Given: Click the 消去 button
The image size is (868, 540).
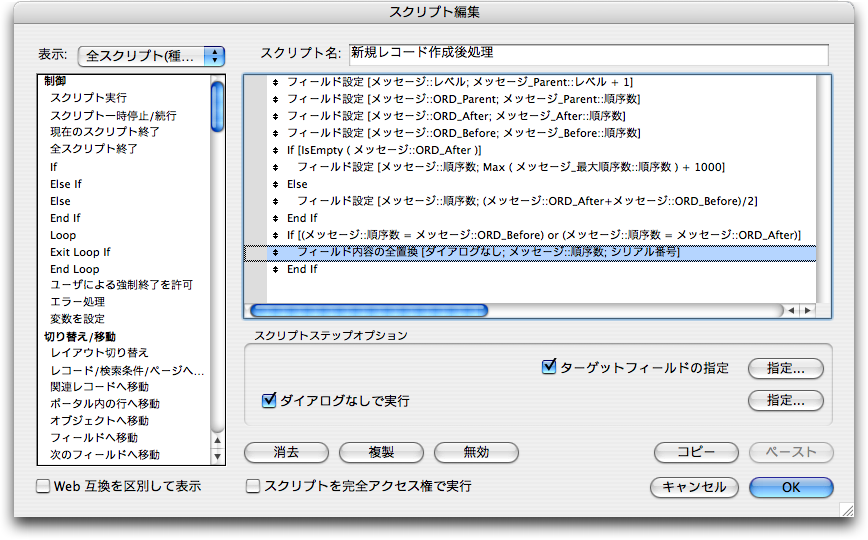Looking at the screenshot, I should (x=286, y=452).
